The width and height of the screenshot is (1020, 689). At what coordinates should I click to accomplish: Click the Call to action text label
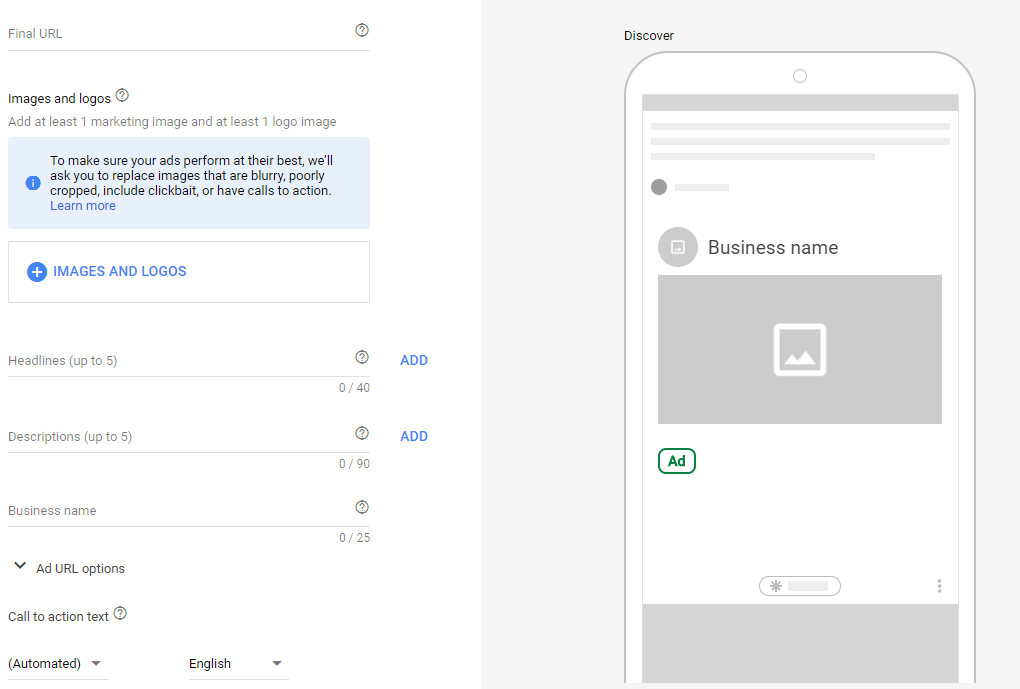click(x=58, y=617)
